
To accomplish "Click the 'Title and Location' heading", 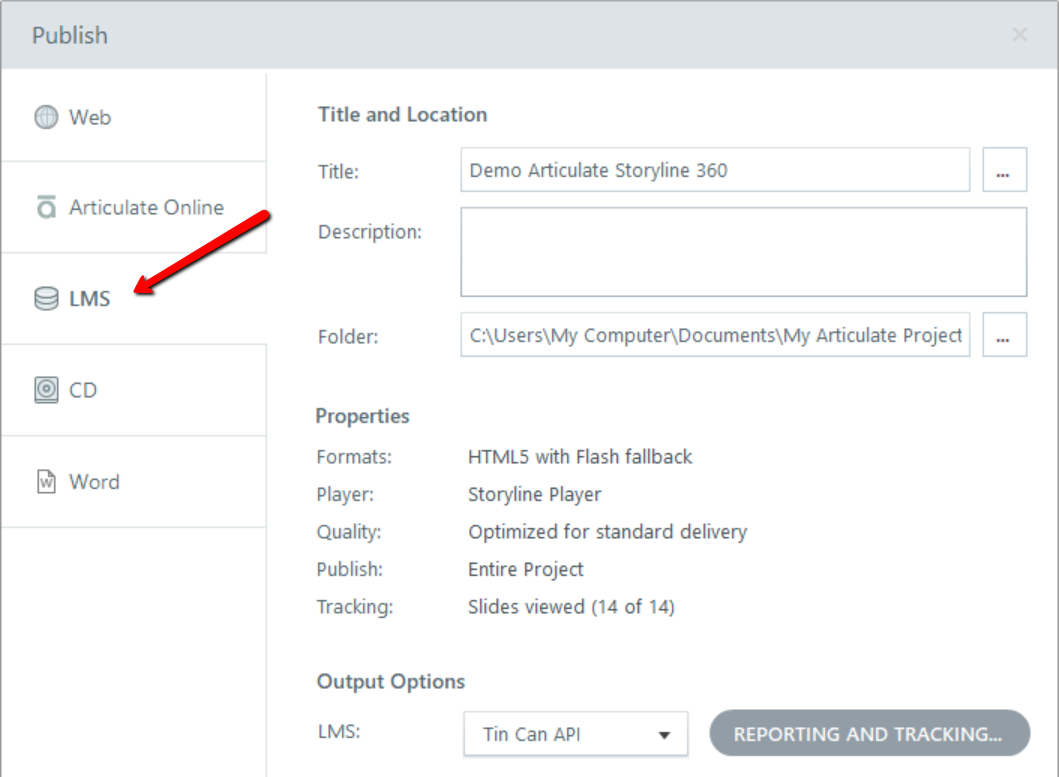I will point(403,114).
